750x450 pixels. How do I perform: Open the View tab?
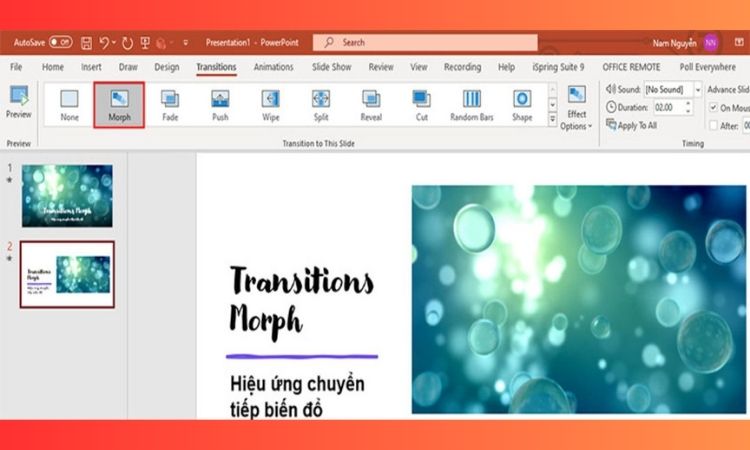[x=419, y=67]
